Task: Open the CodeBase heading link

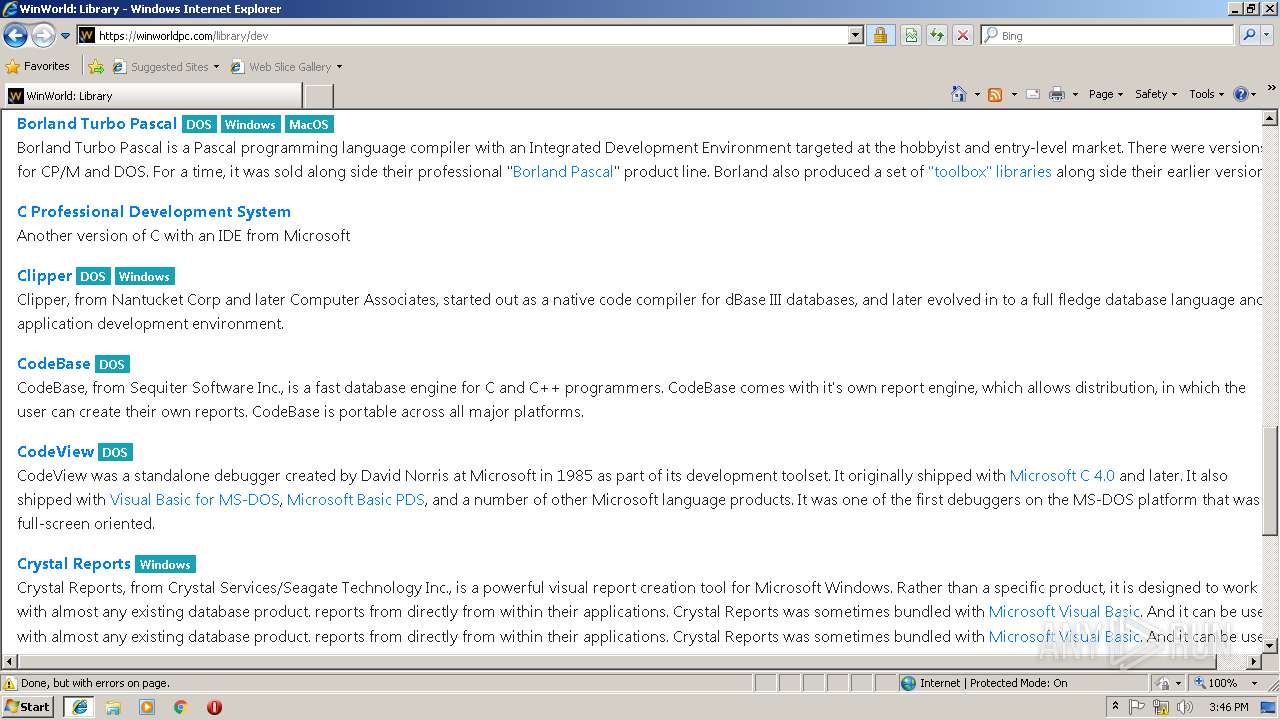Action: 54,364
